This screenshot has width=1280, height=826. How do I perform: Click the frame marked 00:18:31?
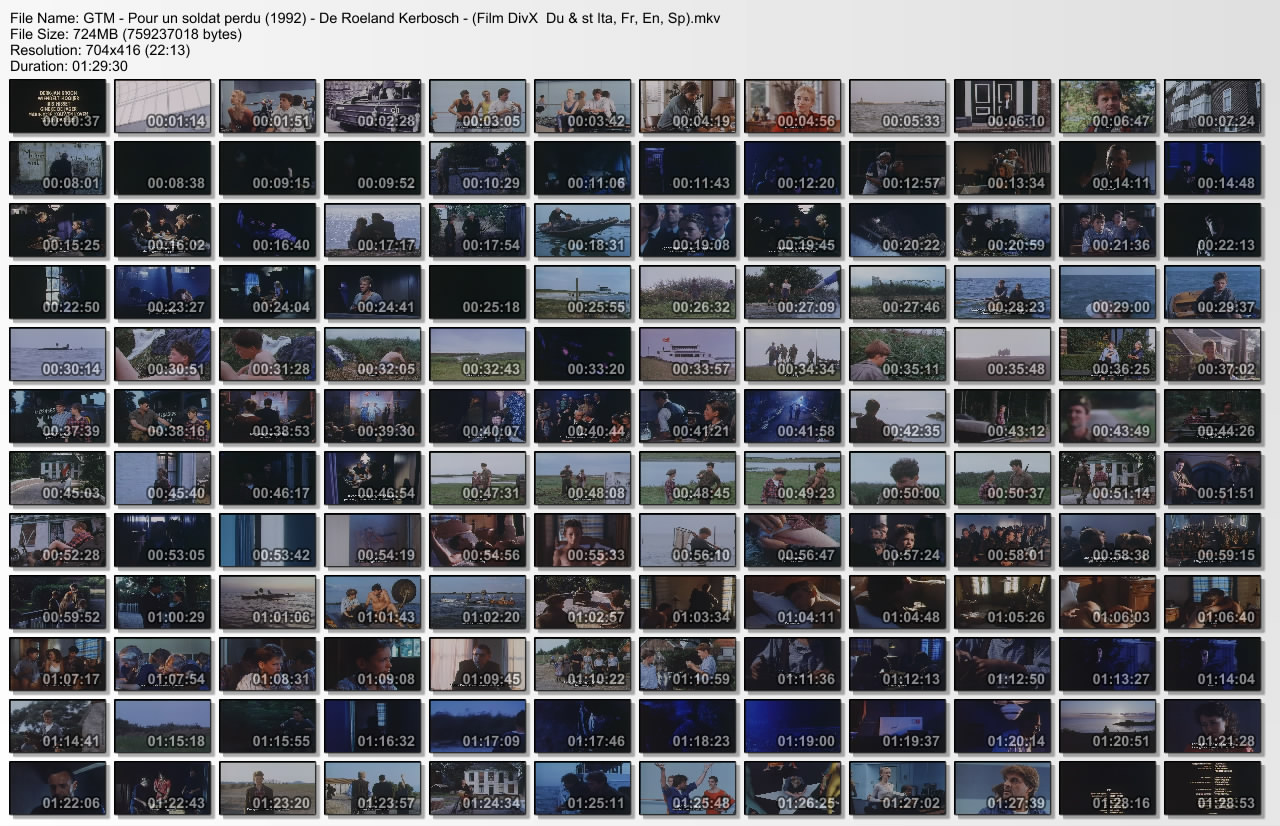(x=582, y=230)
